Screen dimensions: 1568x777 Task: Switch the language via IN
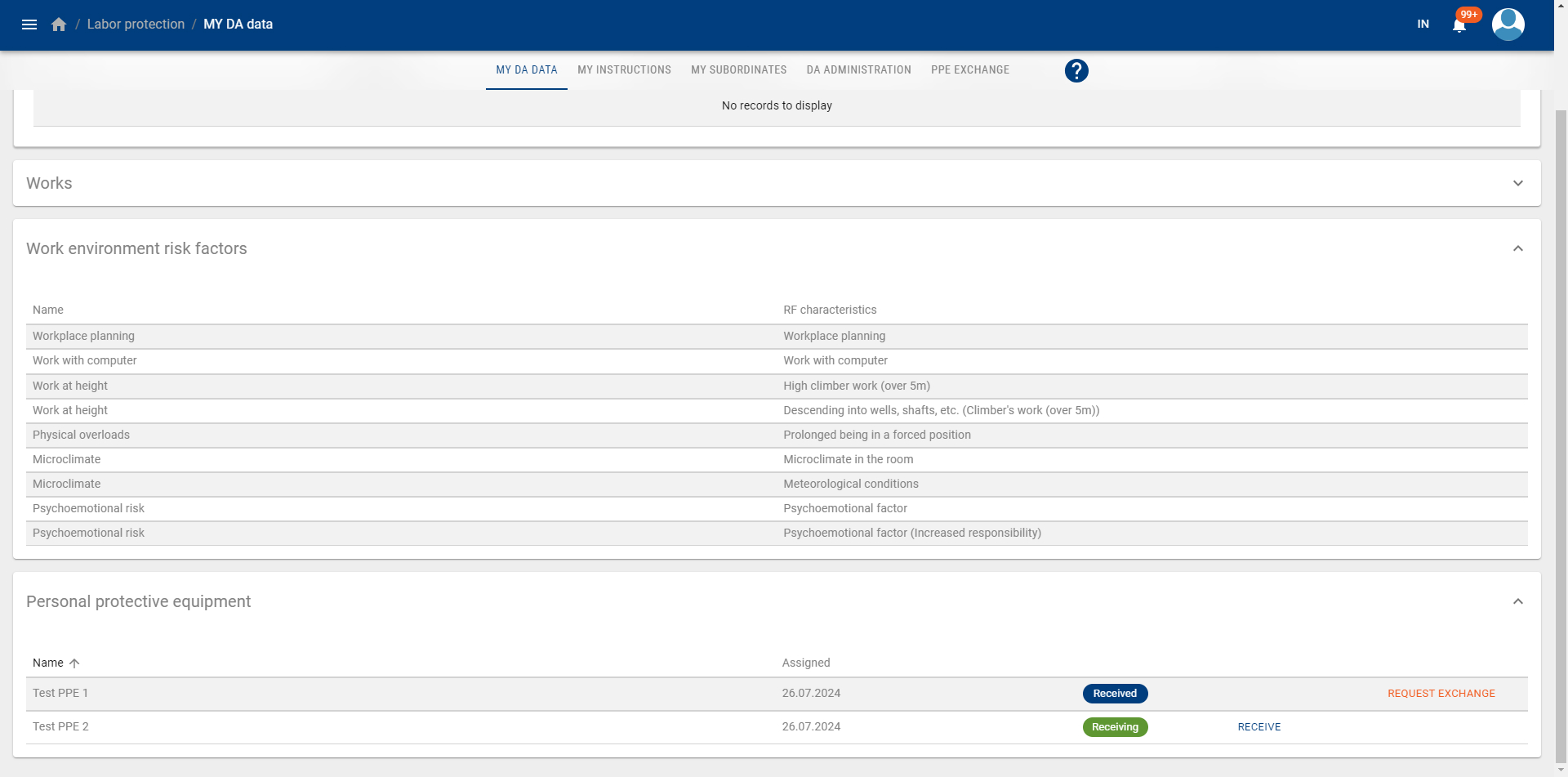click(1423, 25)
